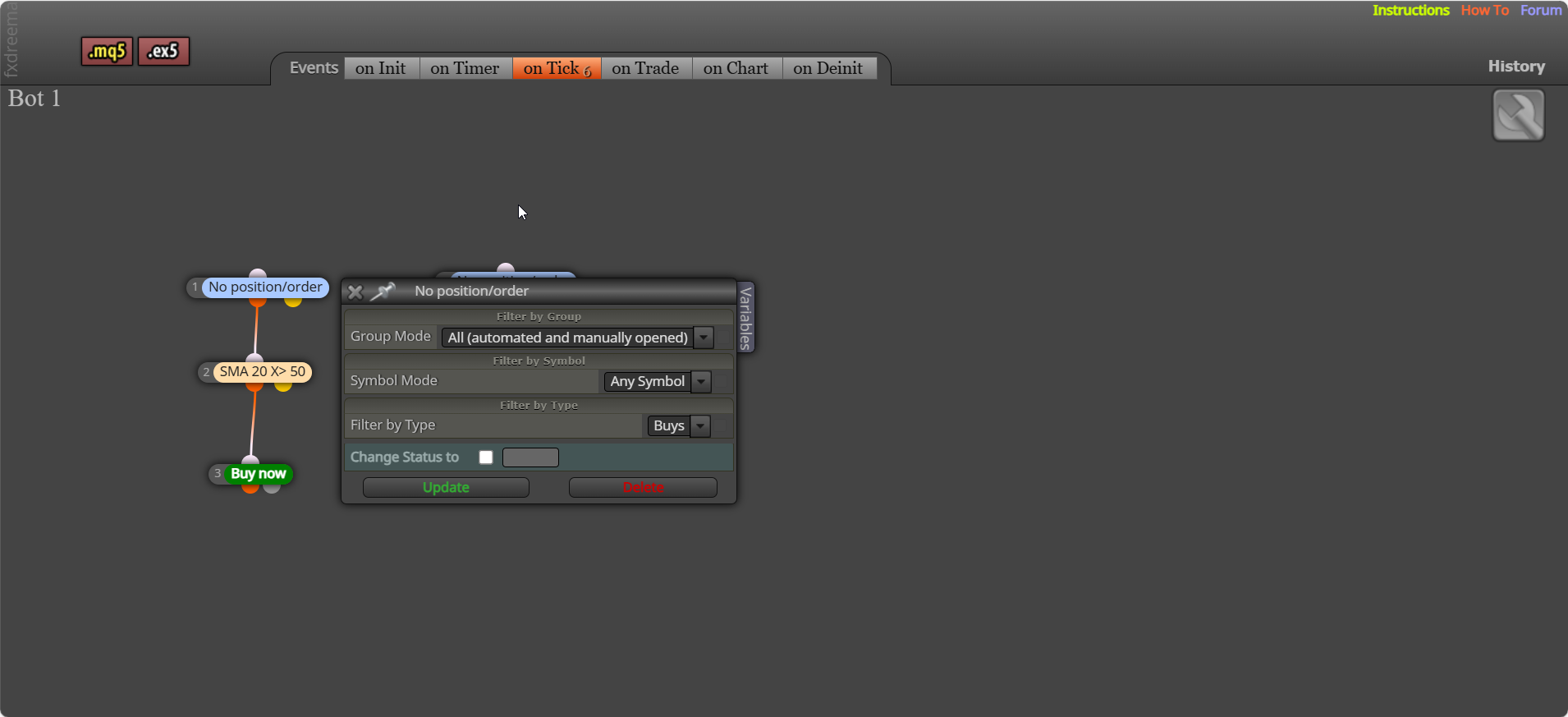Open the History panel

click(1516, 67)
